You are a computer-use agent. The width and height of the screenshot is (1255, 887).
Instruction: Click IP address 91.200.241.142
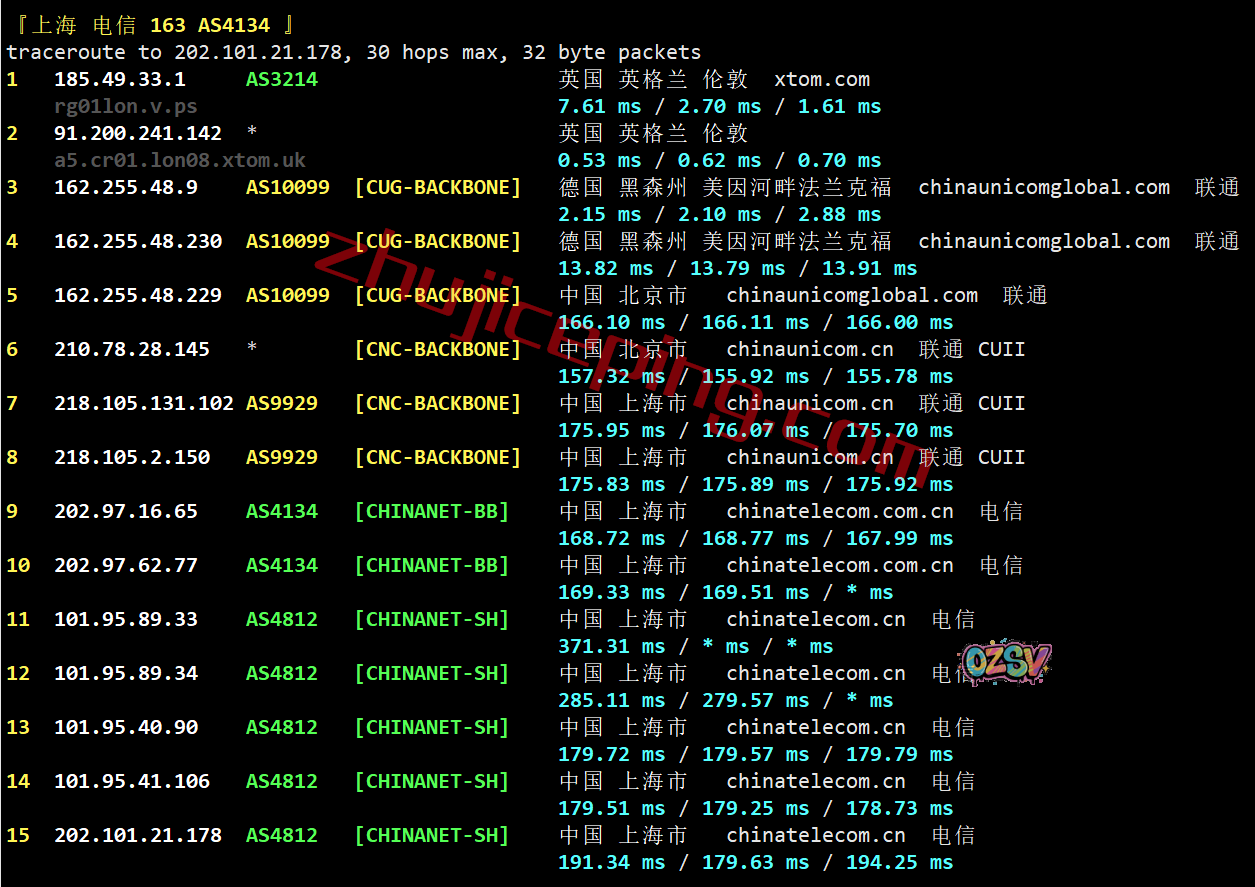[138, 134]
